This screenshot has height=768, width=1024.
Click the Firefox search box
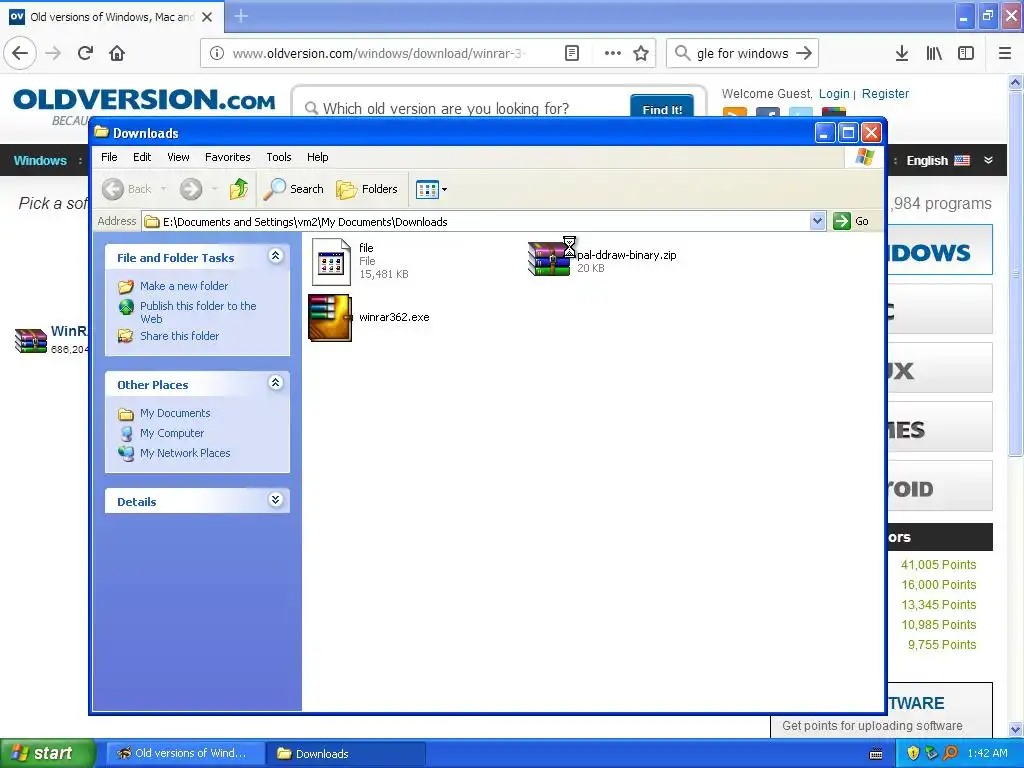click(x=741, y=53)
